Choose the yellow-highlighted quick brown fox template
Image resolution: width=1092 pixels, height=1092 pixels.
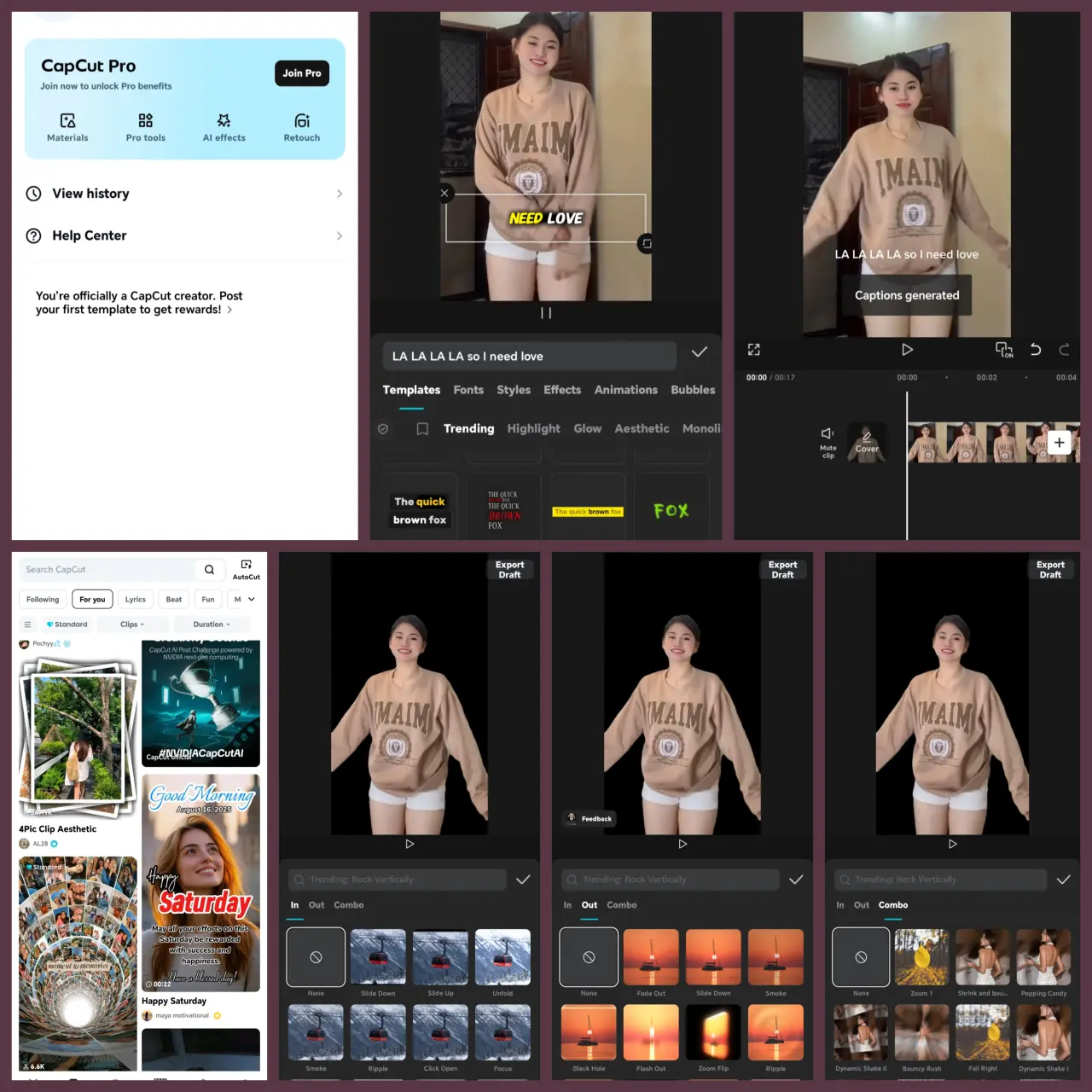tap(588, 510)
